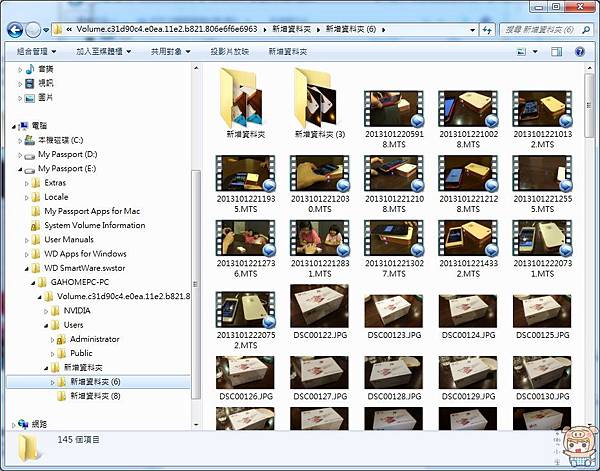This screenshot has height=471, width=600.
Task: Click the refresh button beside address bar
Action: (x=487, y=29)
